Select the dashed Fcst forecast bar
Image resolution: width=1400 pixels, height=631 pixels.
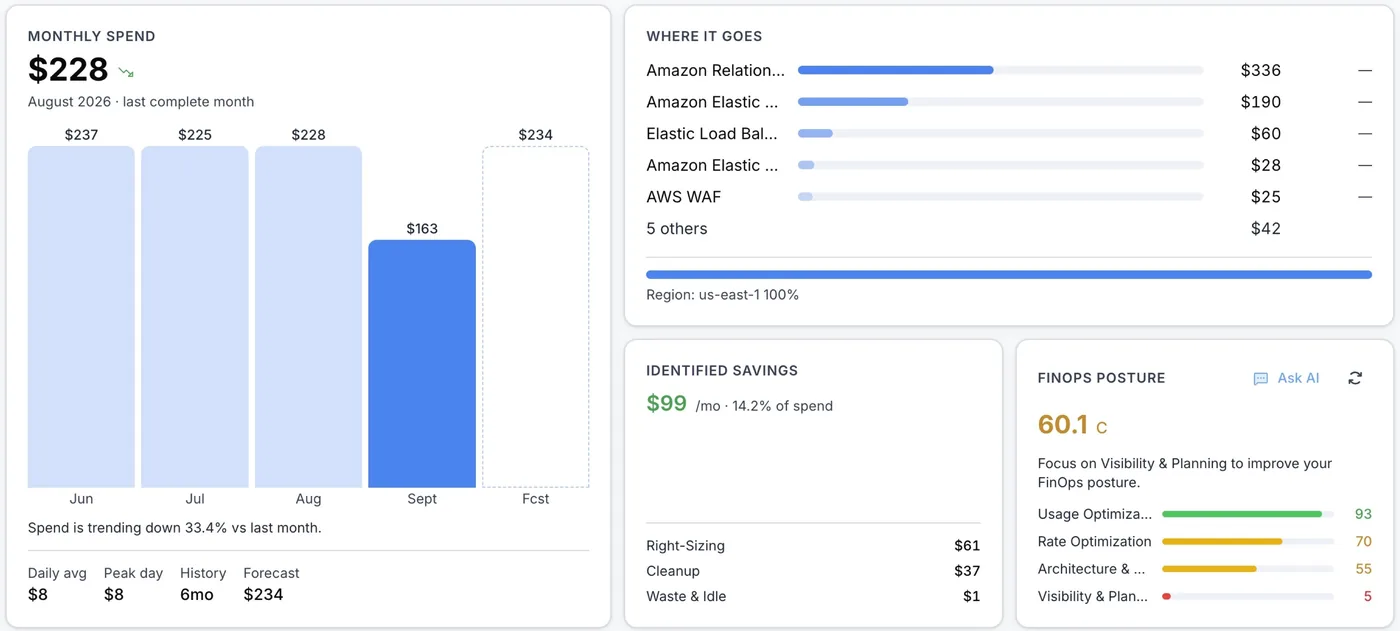pyautogui.click(x=536, y=317)
